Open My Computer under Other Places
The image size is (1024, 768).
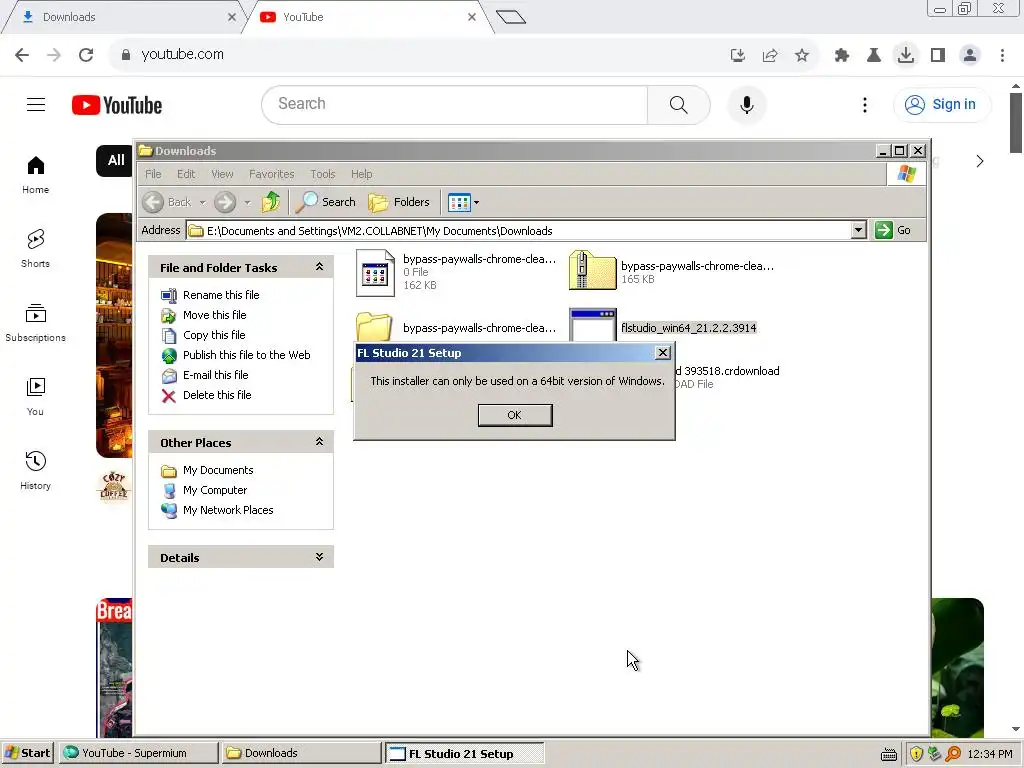tap(215, 490)
